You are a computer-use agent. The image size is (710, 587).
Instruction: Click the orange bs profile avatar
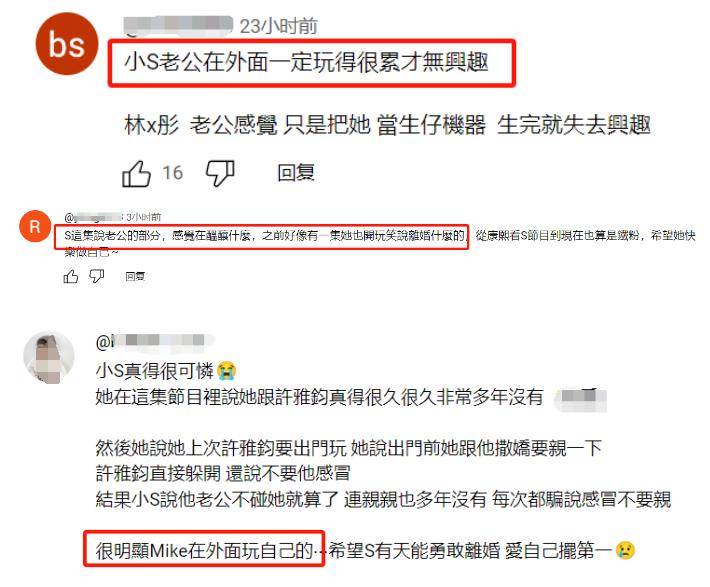pos(67,44)
